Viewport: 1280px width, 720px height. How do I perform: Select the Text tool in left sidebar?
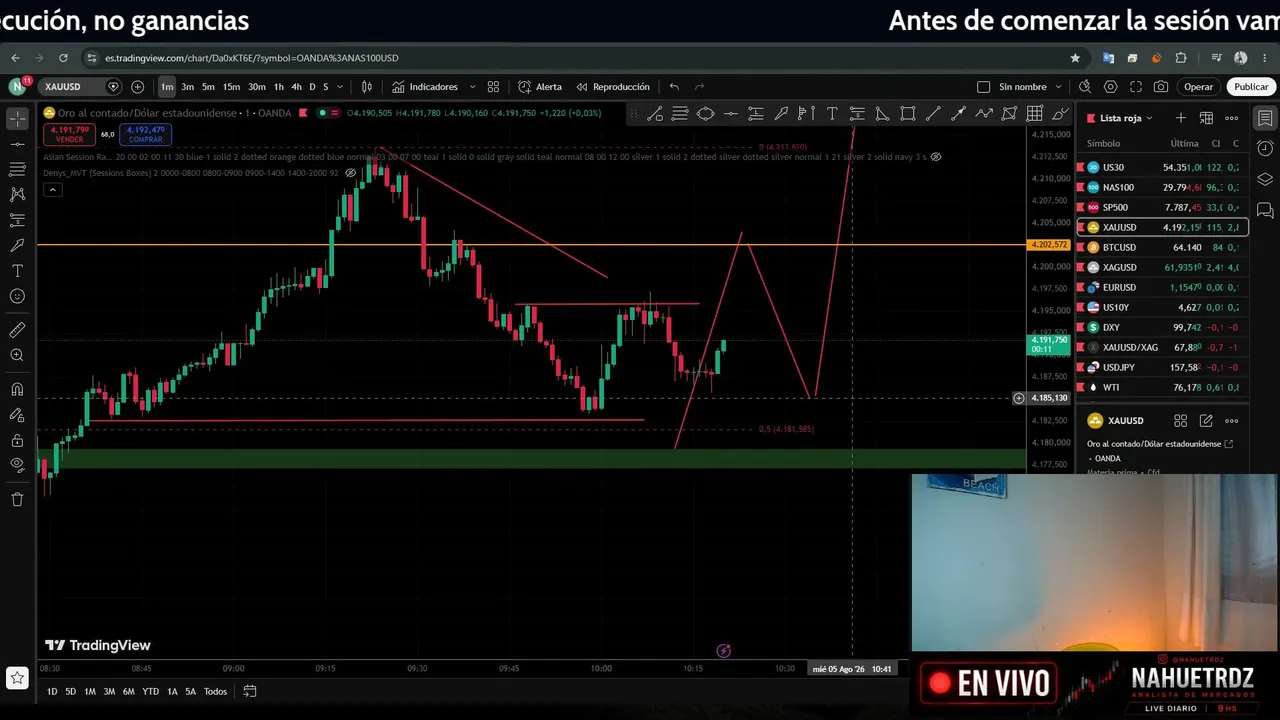[17, 271]
